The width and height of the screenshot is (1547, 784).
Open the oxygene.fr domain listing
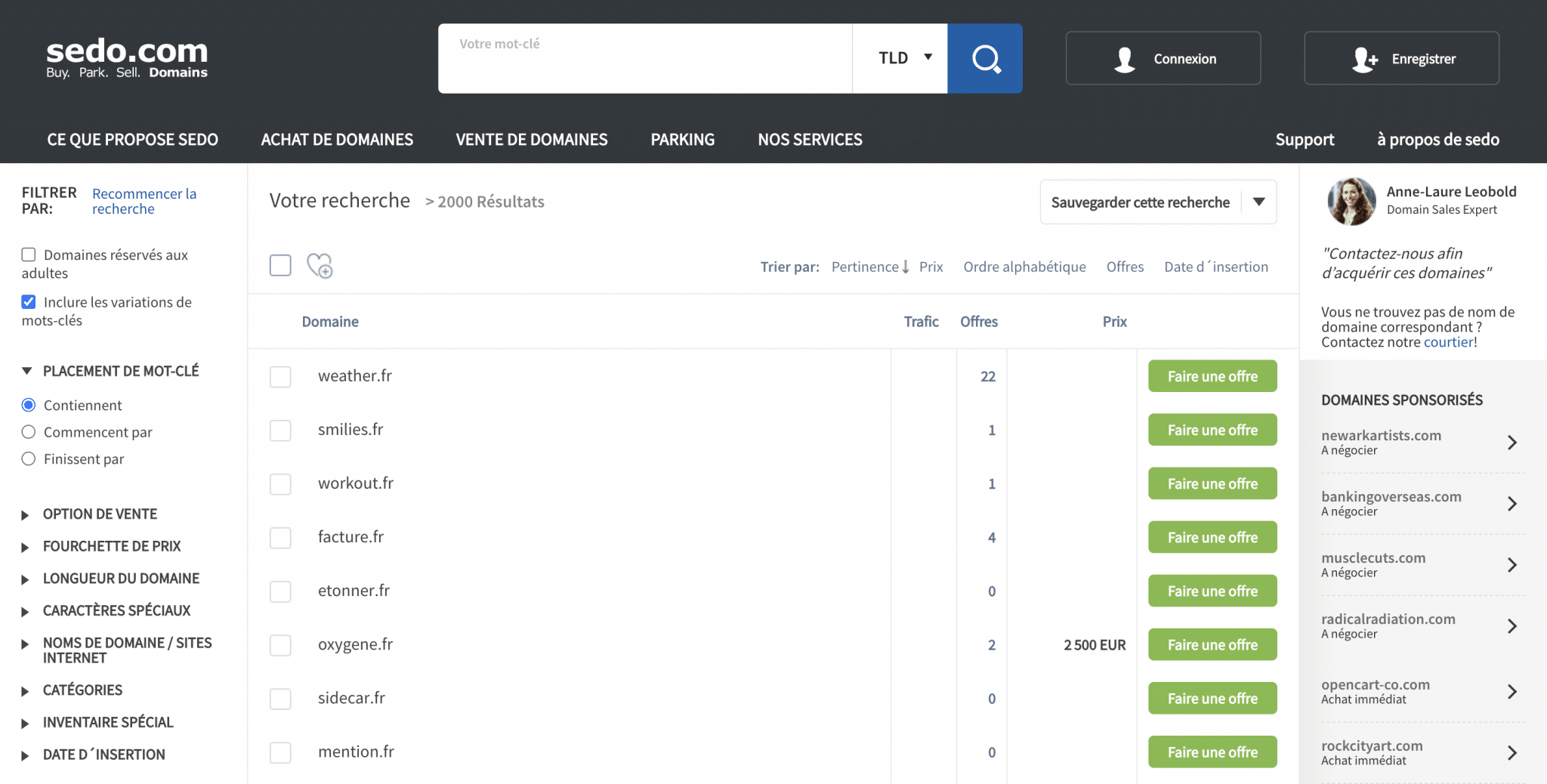point(355,644)
